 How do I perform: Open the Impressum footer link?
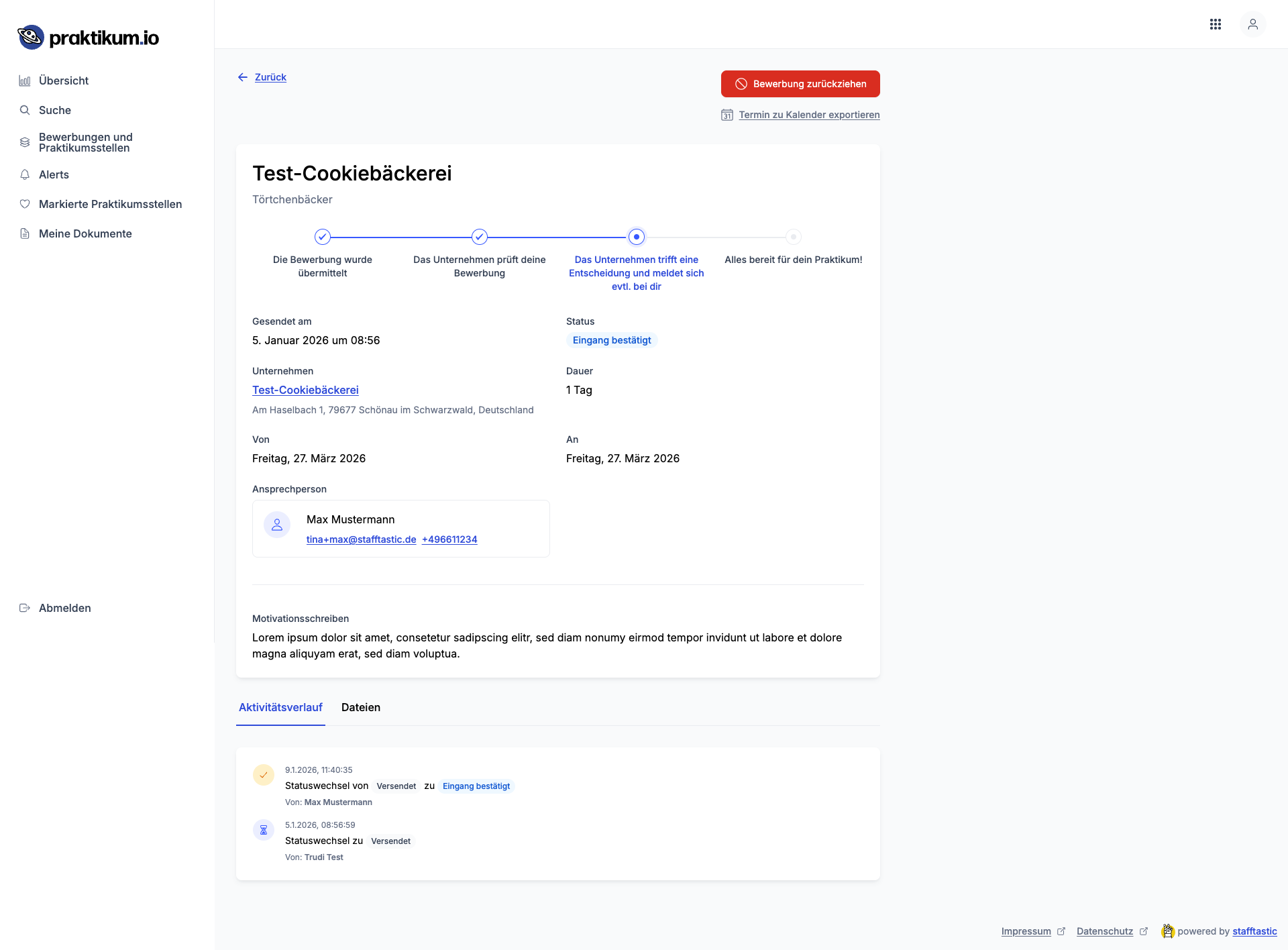(x=1026, y=931)
